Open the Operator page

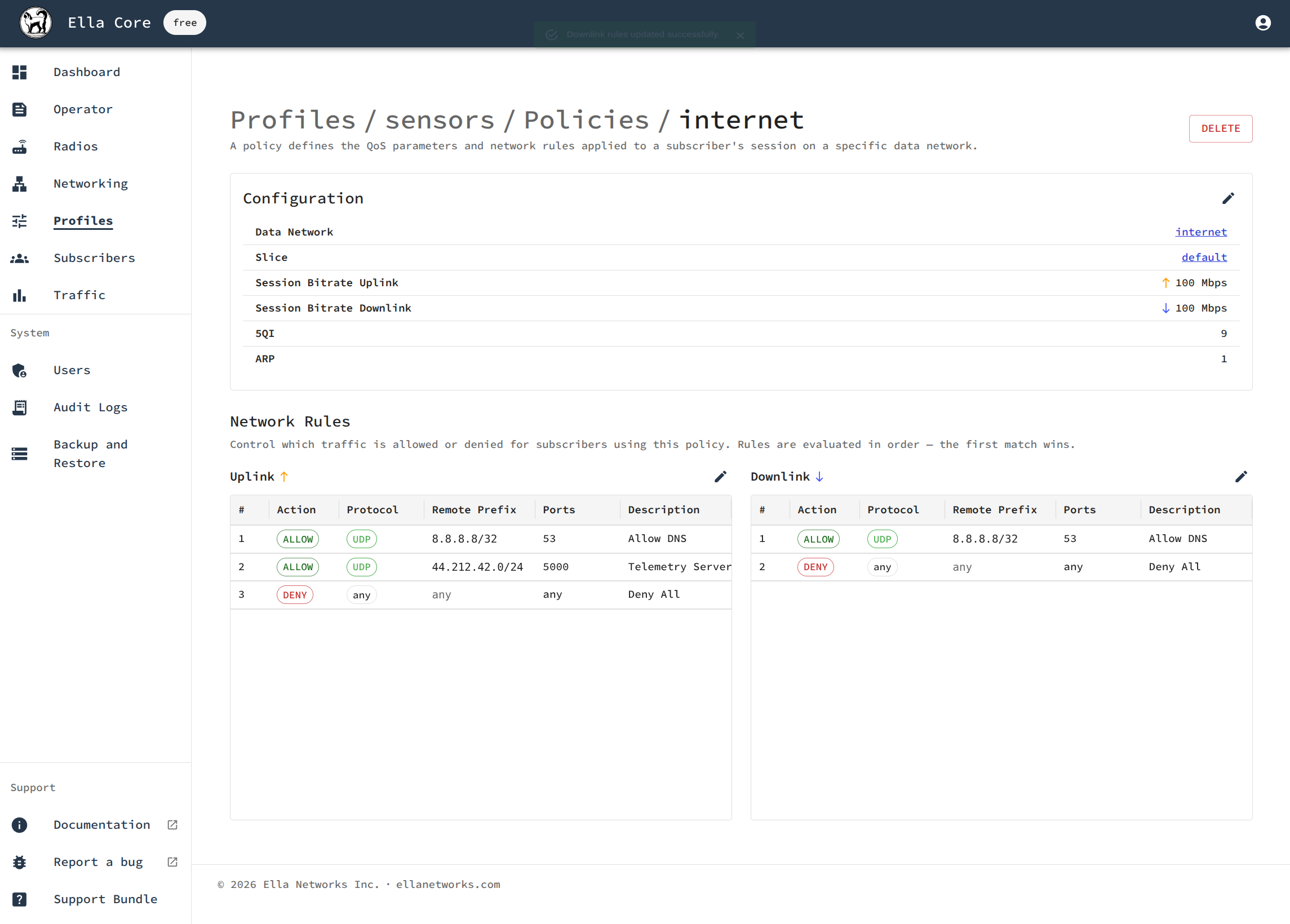click(x=83, y=109)
